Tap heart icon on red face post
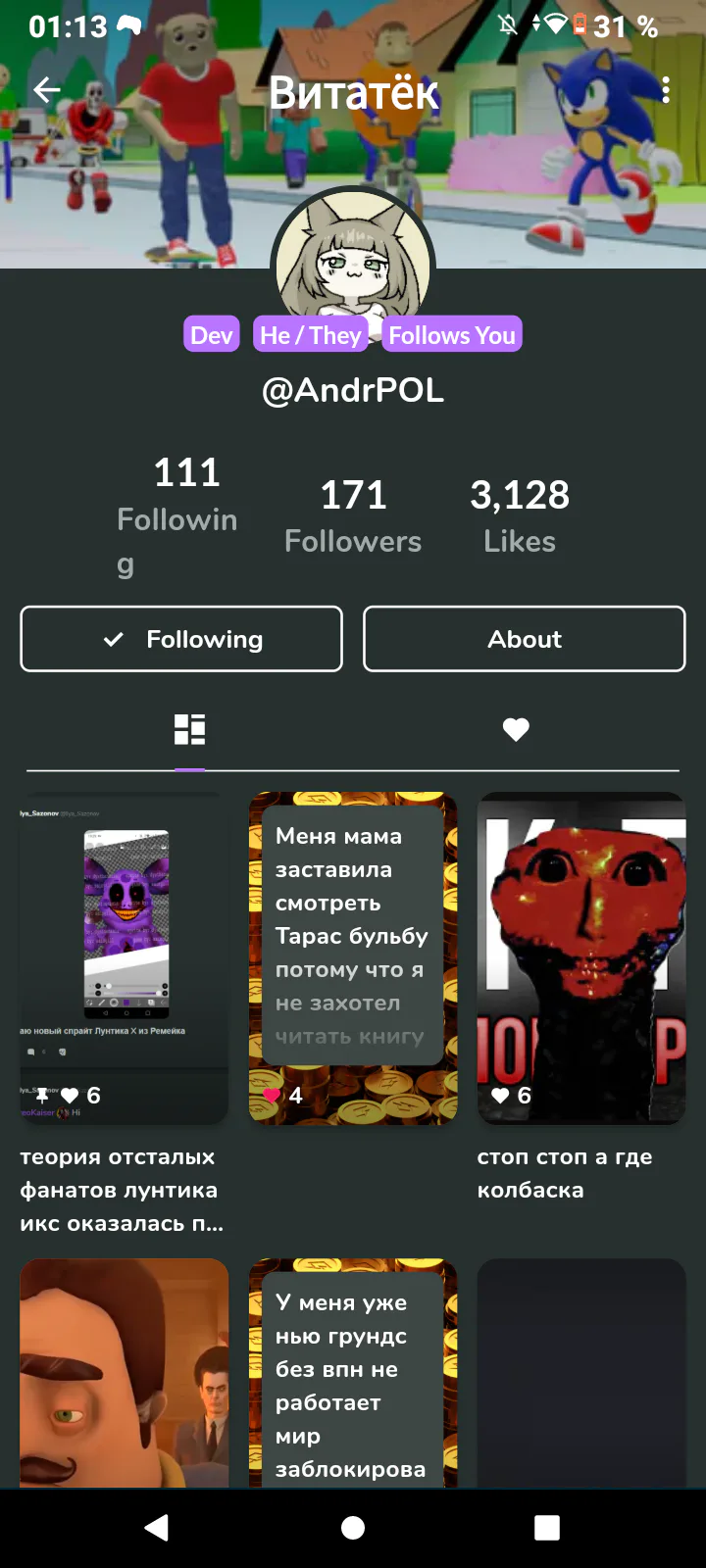 (500, 1096)
